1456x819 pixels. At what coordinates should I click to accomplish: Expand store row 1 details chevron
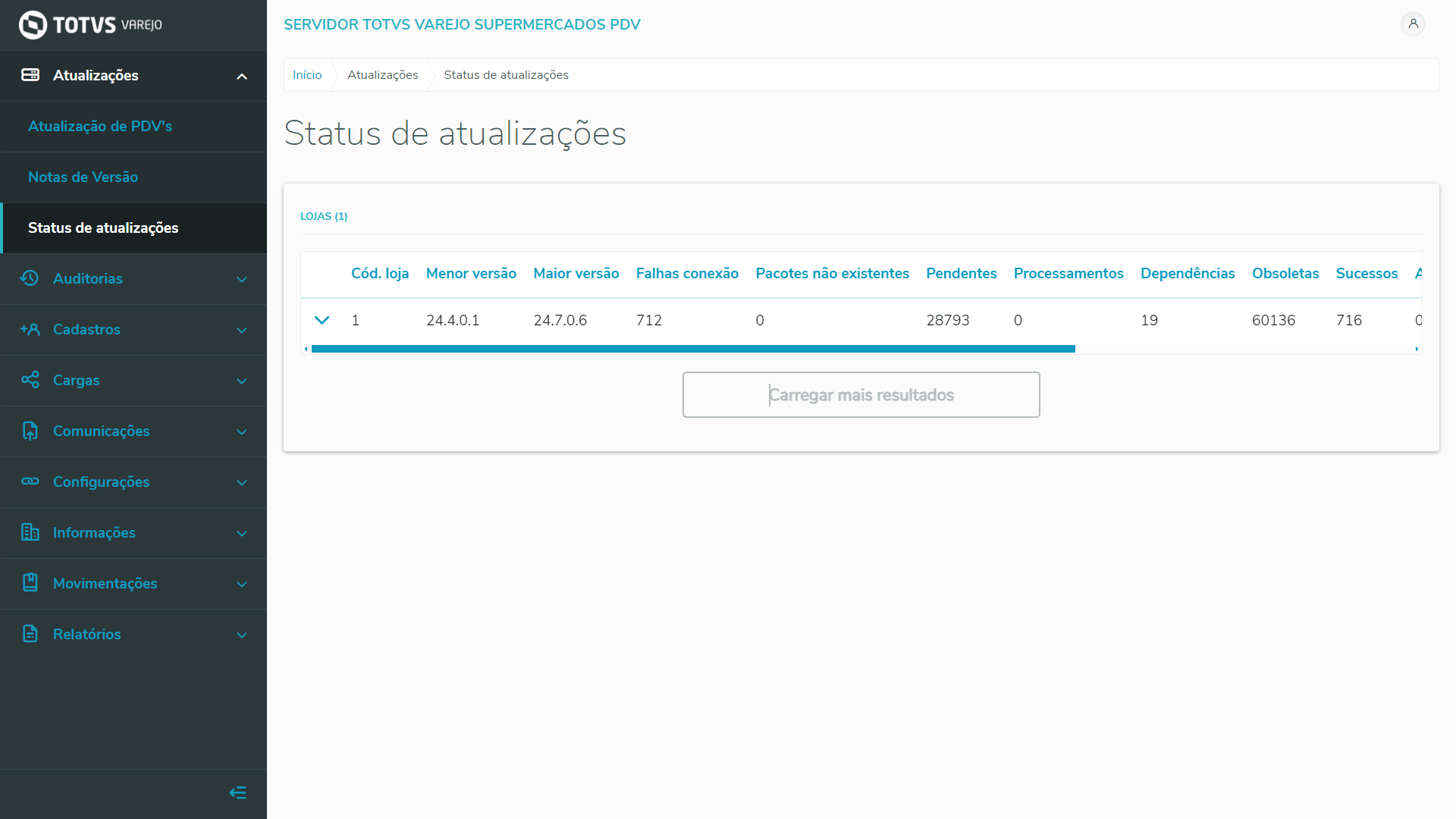pyautogui.click(x=322, y=321)
